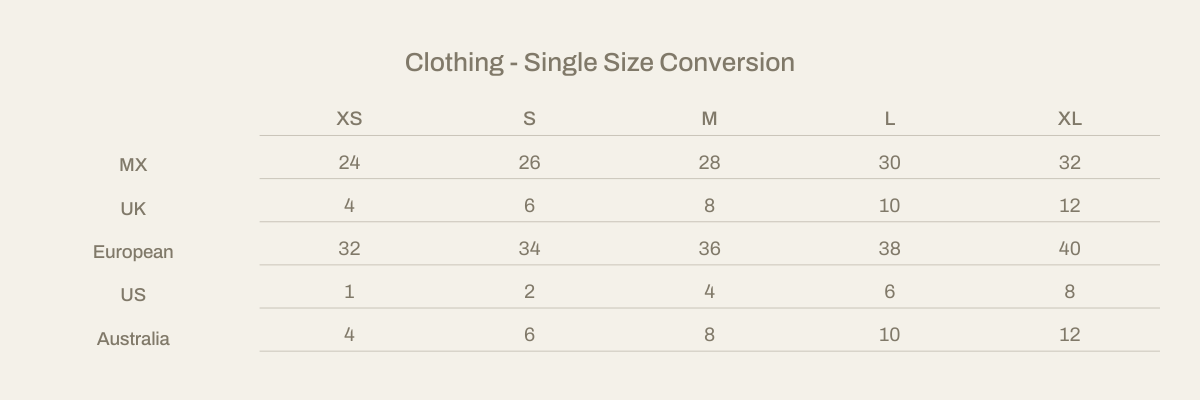Select MX size 26 under S
The image size is (1200, 400).
click(x=529, y=162)
